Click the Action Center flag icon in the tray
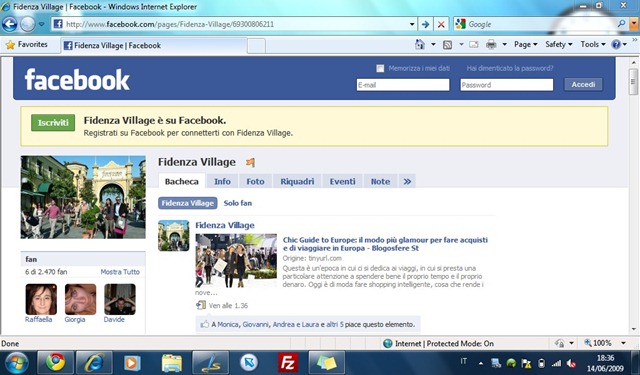640x375 pixels. pos(526,363)
